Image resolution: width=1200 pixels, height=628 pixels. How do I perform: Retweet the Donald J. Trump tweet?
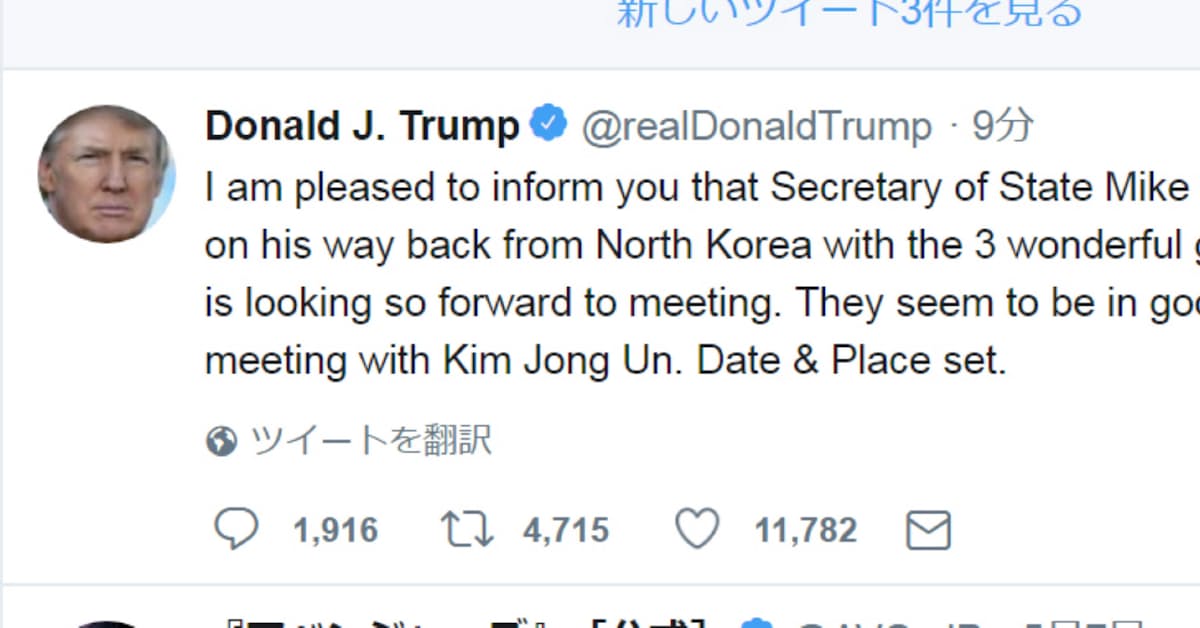[465, 529]
